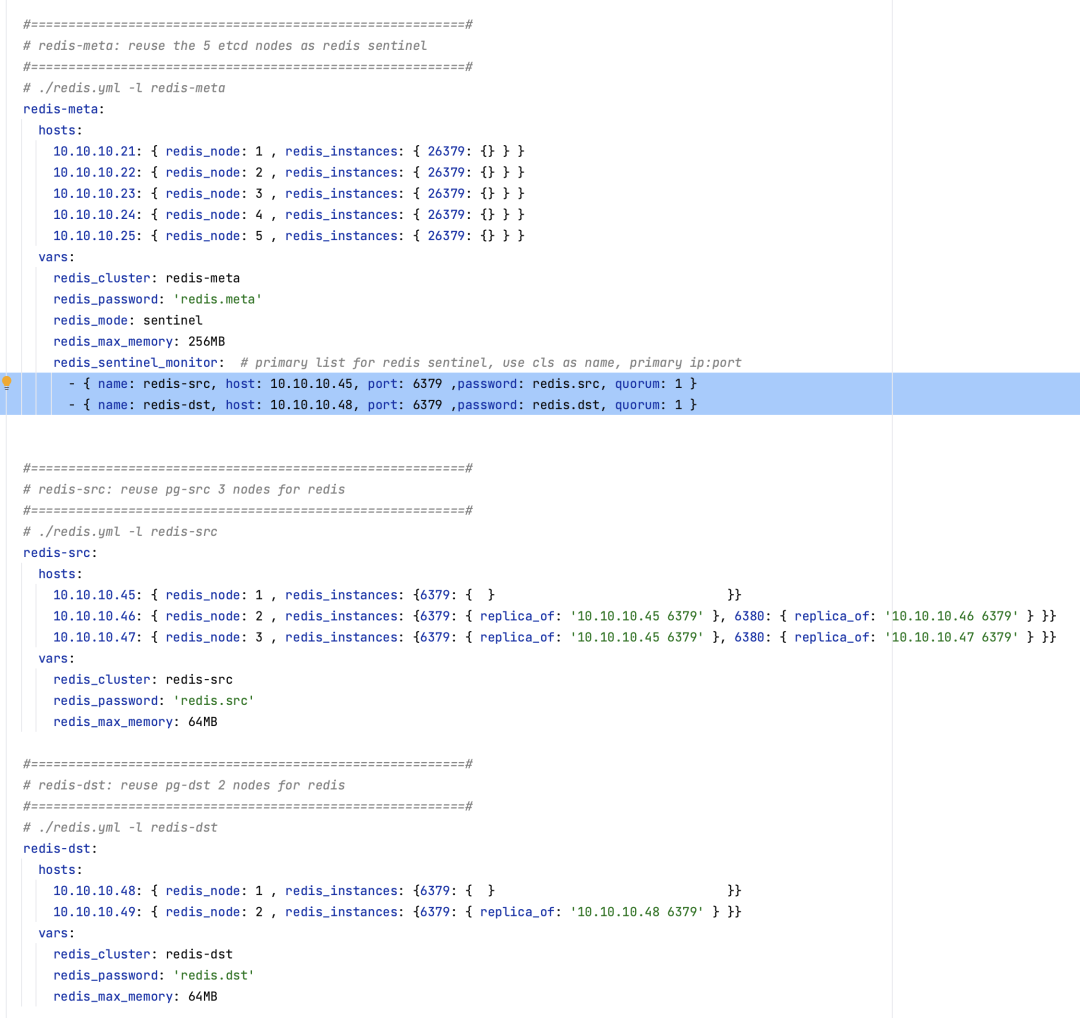
Task: Click the yellow lightbulb quick-fix icon
Action: [8, 383]
